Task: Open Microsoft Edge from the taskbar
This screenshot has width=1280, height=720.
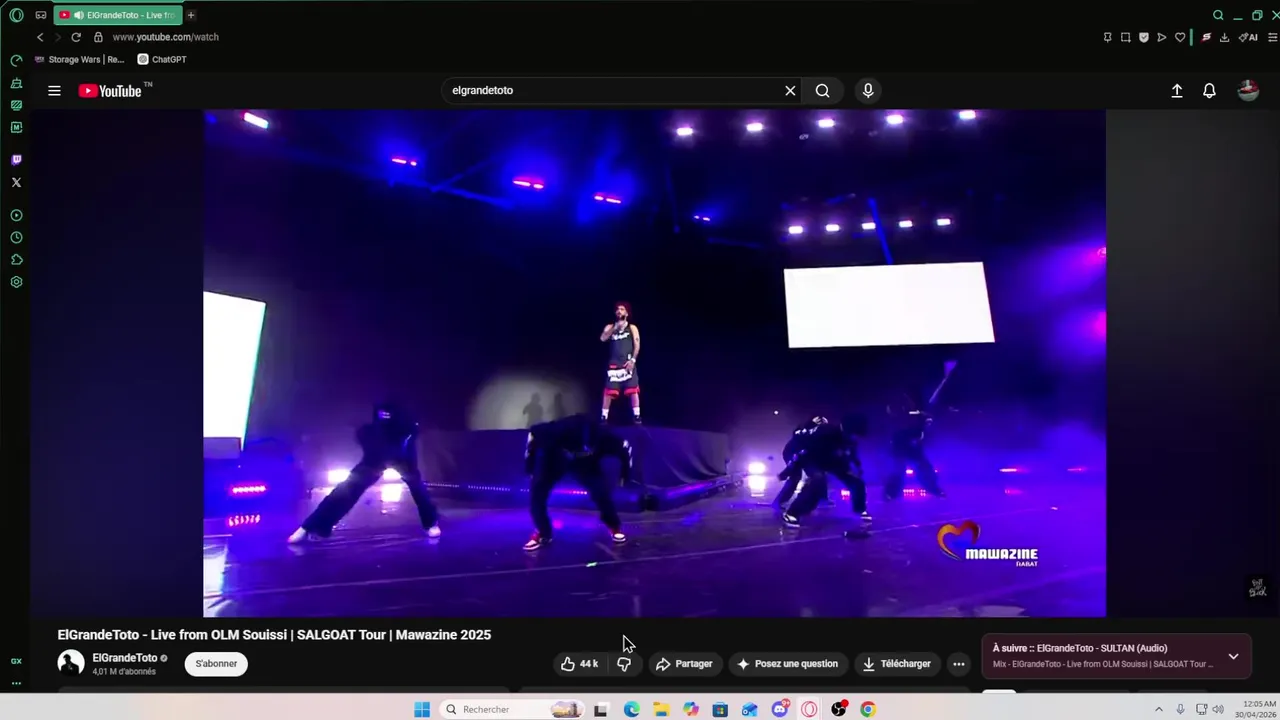Action: coord(631,709)
